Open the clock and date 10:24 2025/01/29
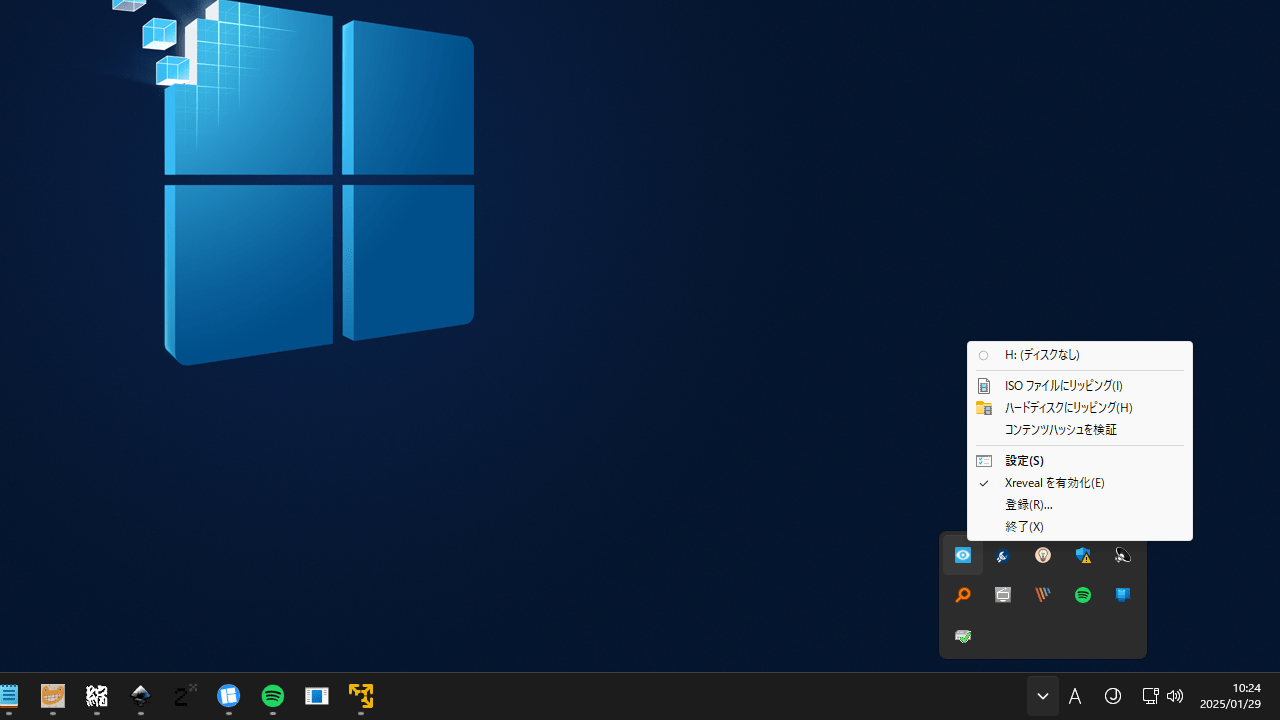Screen dimensions: 1280x720 tap(1230, 696)
